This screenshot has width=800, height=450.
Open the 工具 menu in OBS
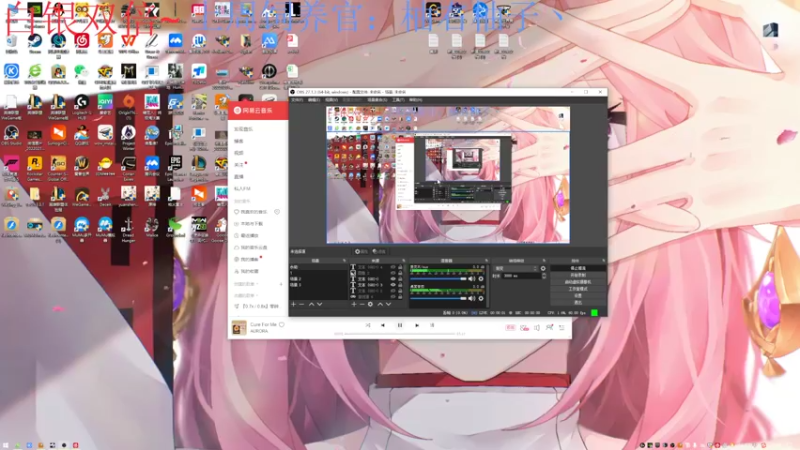tap(398, 100)
